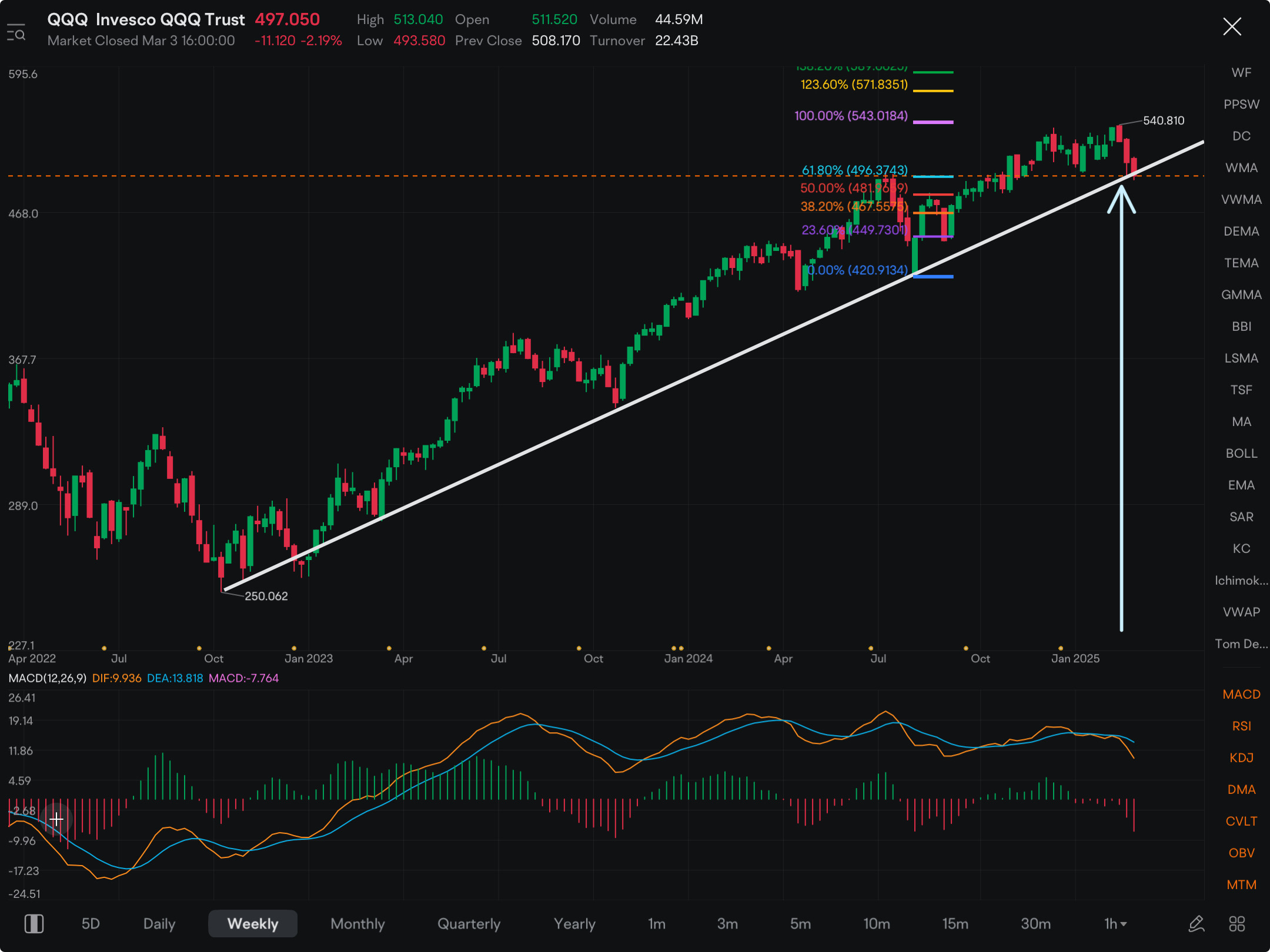The height and width of the screenshot is (952, 1270).
Task: Toggle the WF overlay indicator
Action: point(1241,73)
